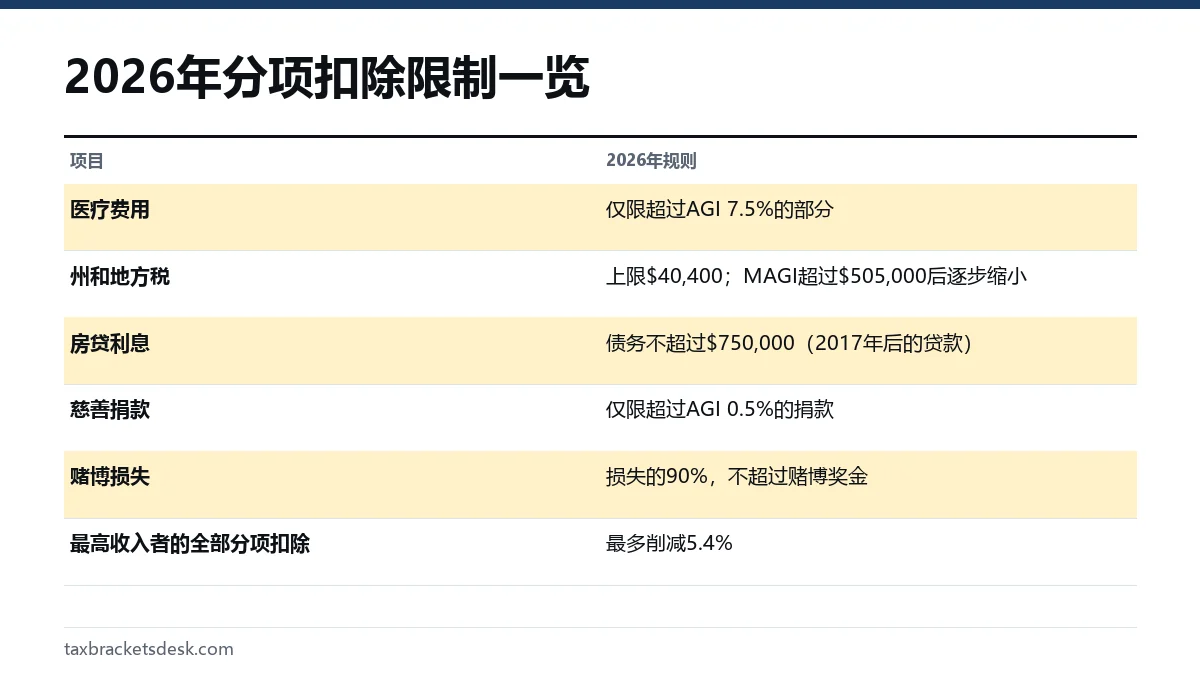
Task: Click the row label 医疗费用
Action: tap(110, 210)
